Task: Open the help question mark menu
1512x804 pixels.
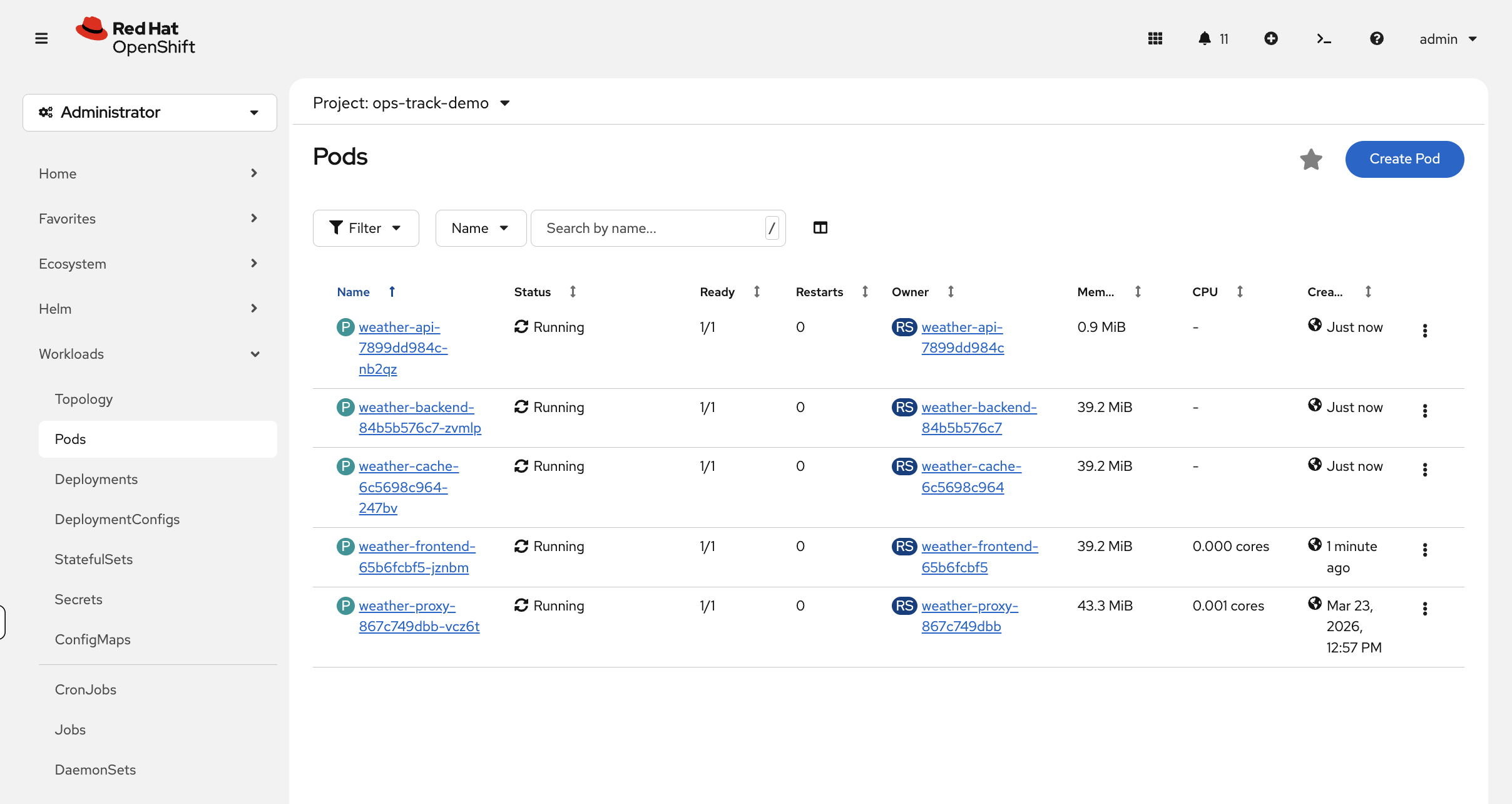Action: click(x=1376, y=39)
